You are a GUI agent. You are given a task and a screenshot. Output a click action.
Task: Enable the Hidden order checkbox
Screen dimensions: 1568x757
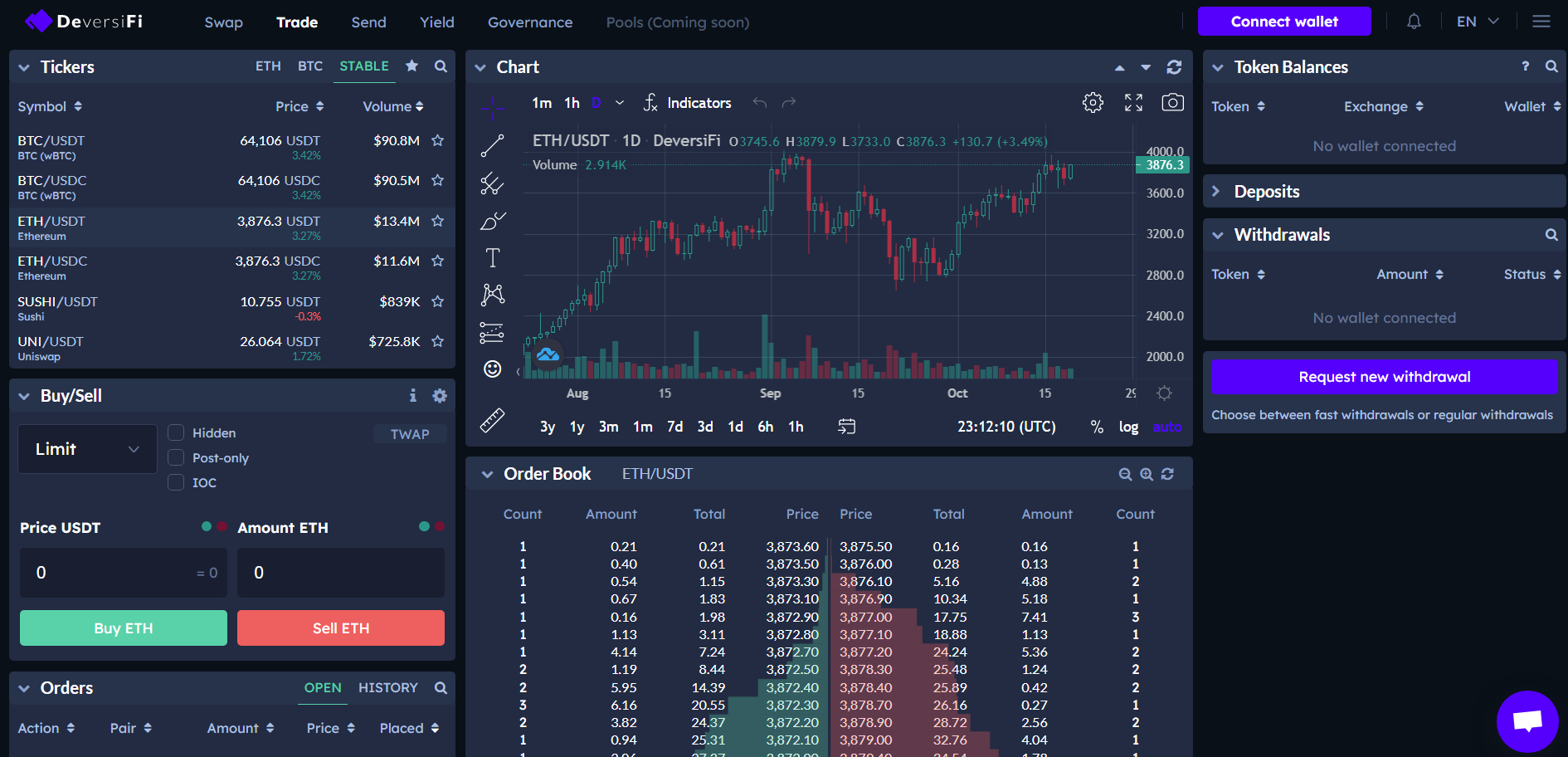pyautogui.click(x=176, y=432)
